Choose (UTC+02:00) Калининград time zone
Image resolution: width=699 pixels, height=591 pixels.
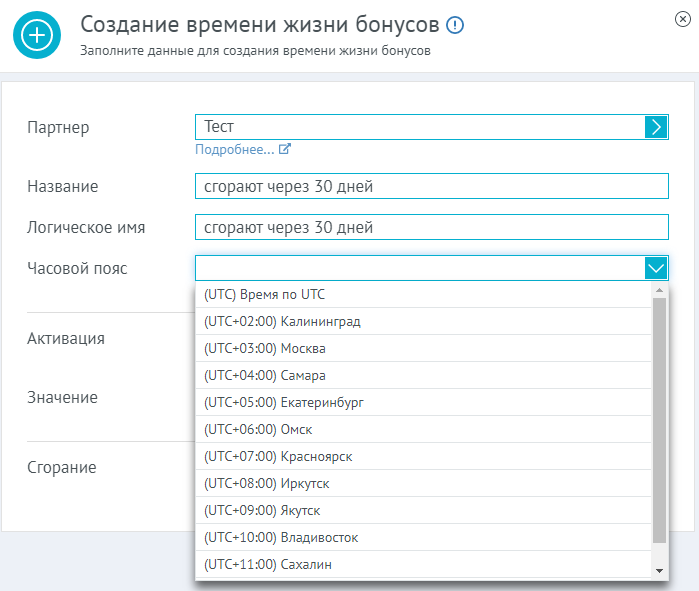click(423, 321)
